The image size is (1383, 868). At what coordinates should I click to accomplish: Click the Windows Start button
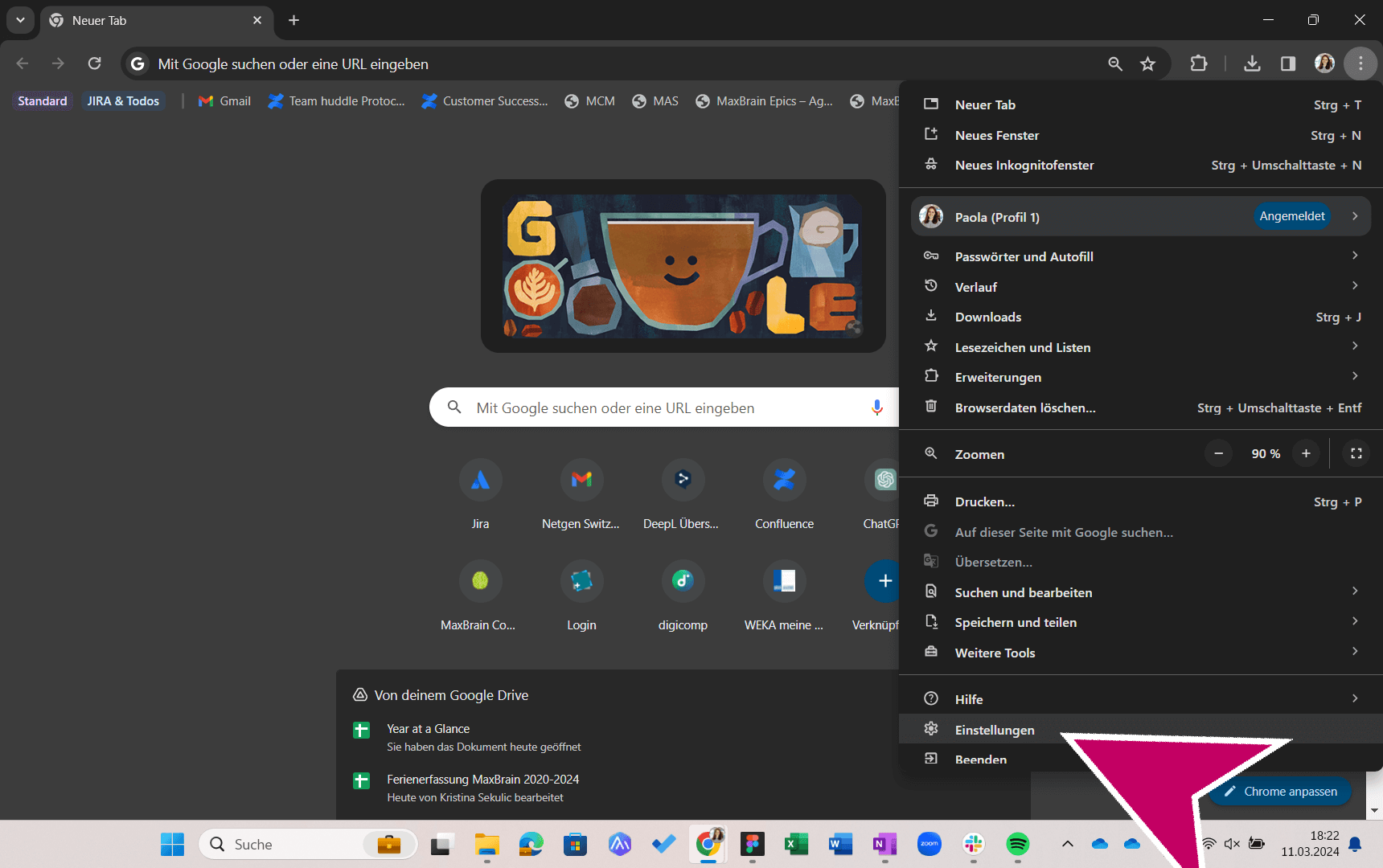click(172, 844)
